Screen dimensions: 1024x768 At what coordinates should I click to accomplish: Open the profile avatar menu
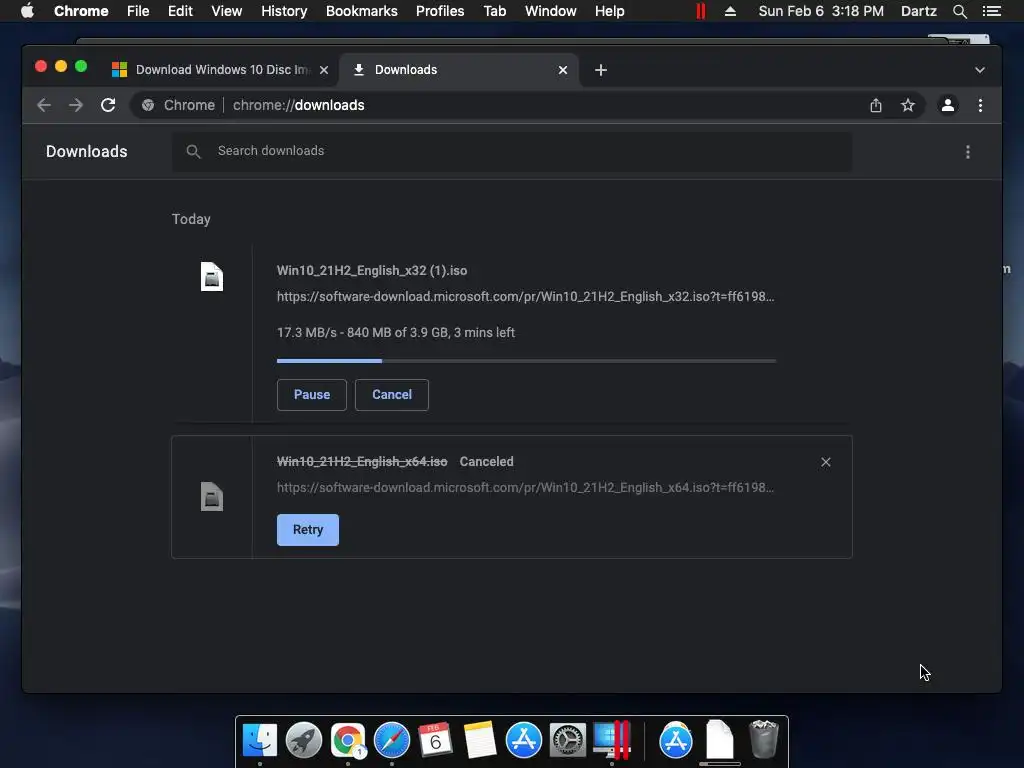pyautogui.click(x=948, y=105)
